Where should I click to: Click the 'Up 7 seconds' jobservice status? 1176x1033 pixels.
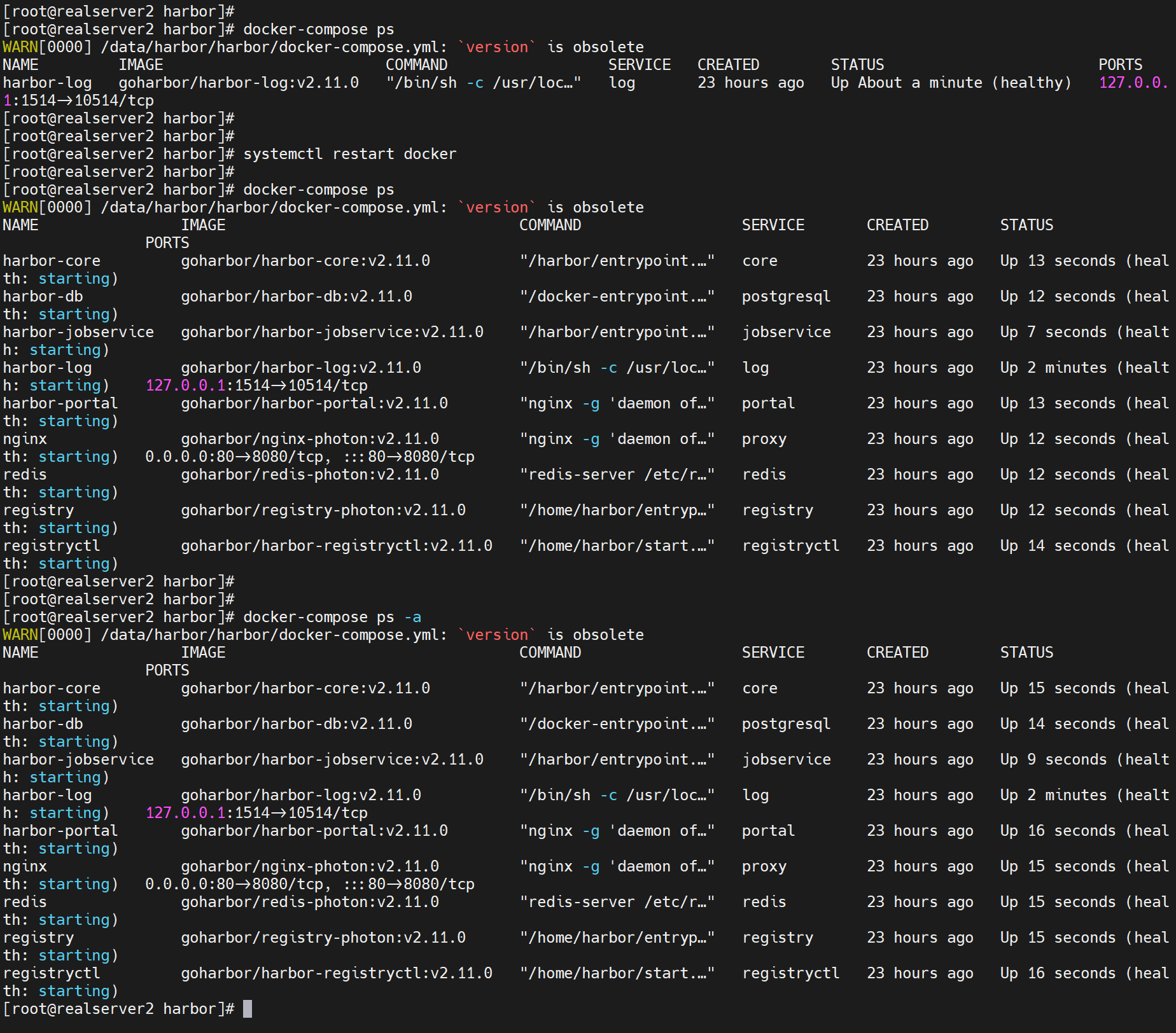pos(1053,332)
